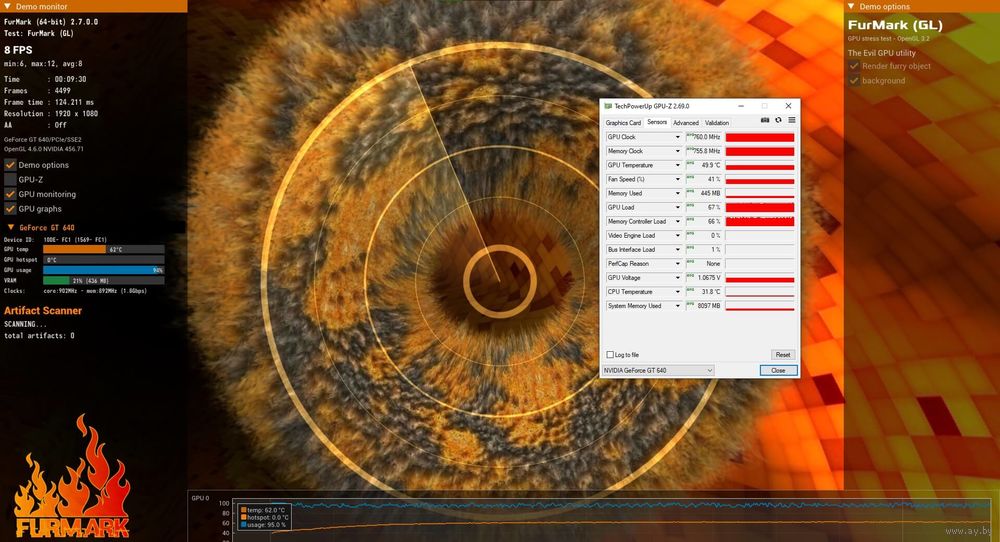Click the GPU-Z refresh icon
The image size is (1000, 542).
[x=778, y=121]
